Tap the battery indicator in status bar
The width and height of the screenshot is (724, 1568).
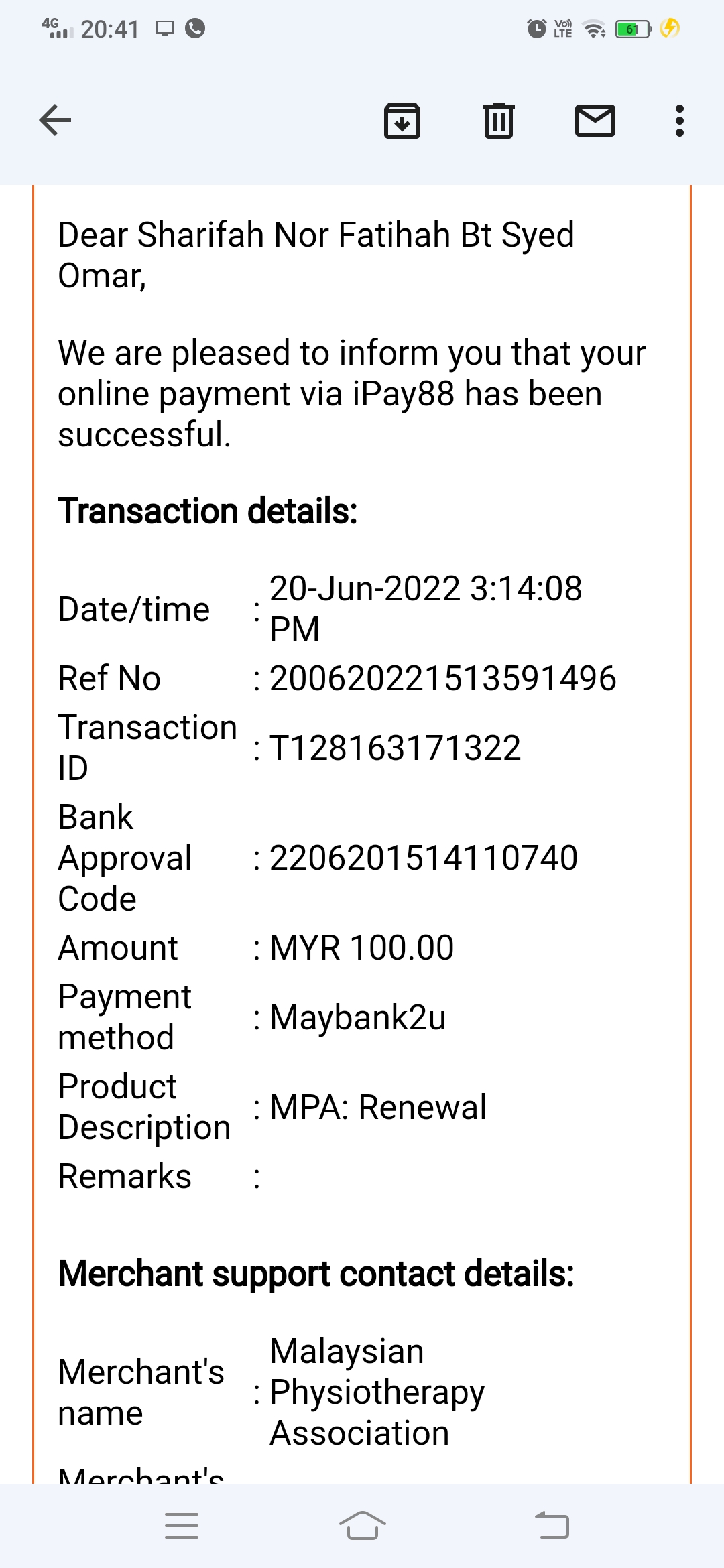click(x=633, y=29)
